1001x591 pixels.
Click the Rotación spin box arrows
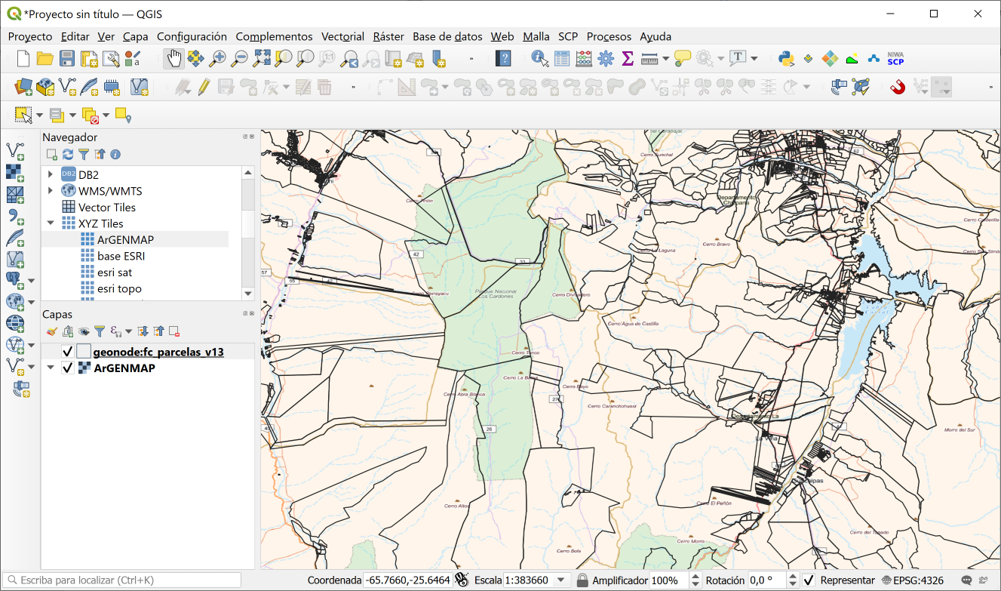click(792, 580)
